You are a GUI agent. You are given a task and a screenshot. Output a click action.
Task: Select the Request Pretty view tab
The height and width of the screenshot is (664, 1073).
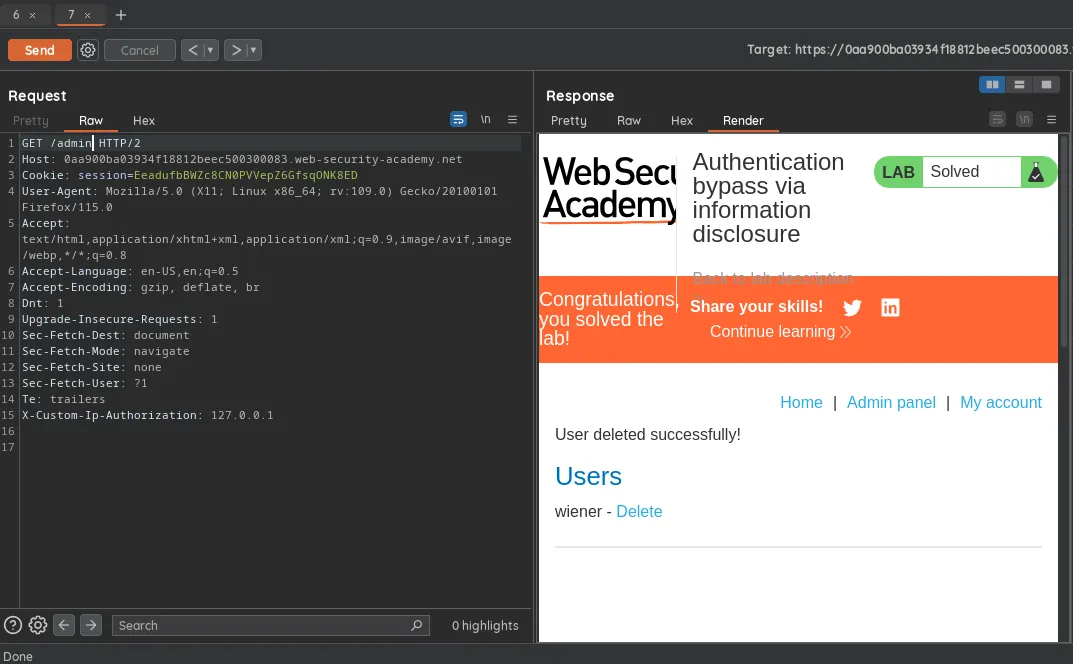(31, 120)
